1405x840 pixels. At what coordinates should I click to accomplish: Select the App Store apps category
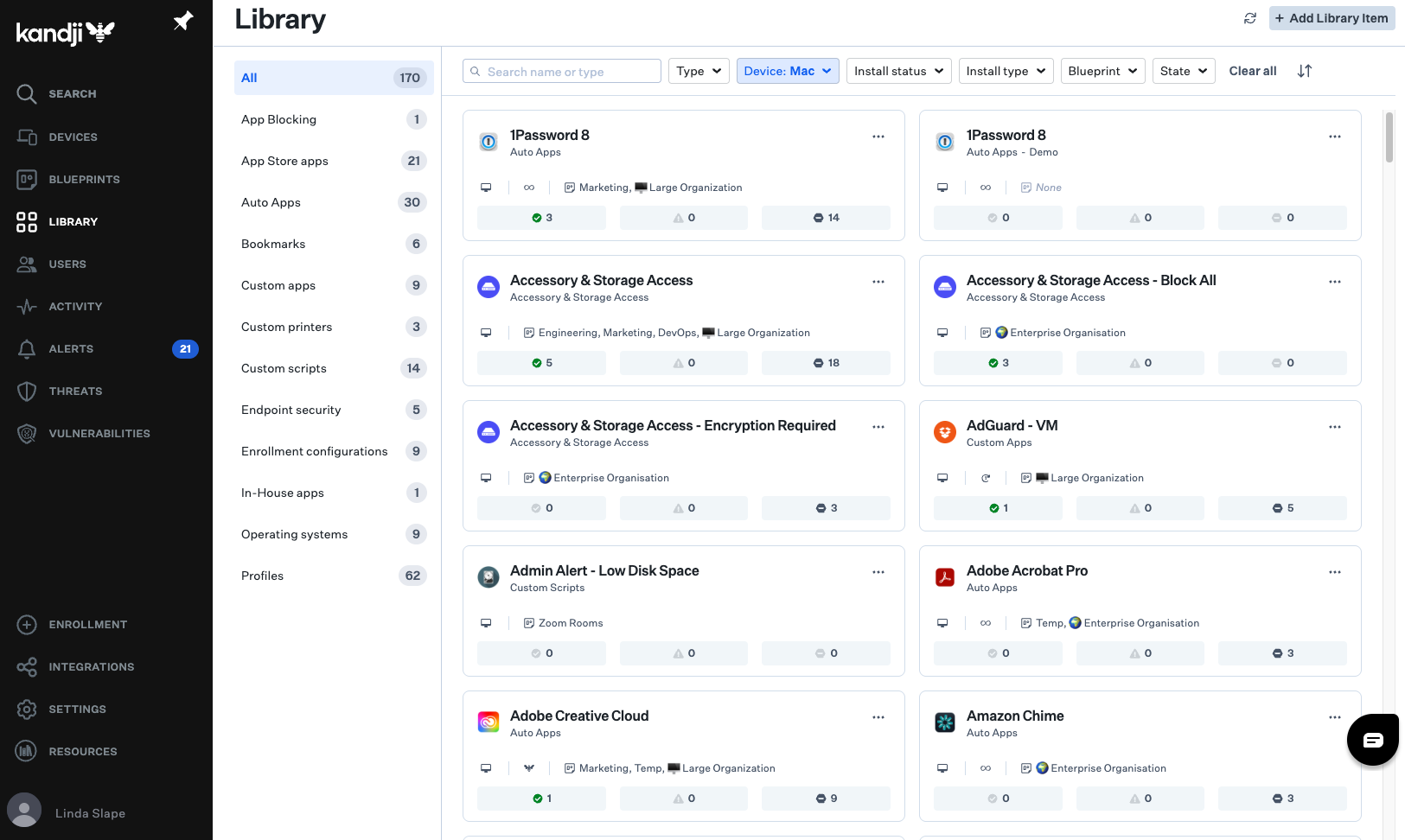pyautogui.click(x=334, y=161)
